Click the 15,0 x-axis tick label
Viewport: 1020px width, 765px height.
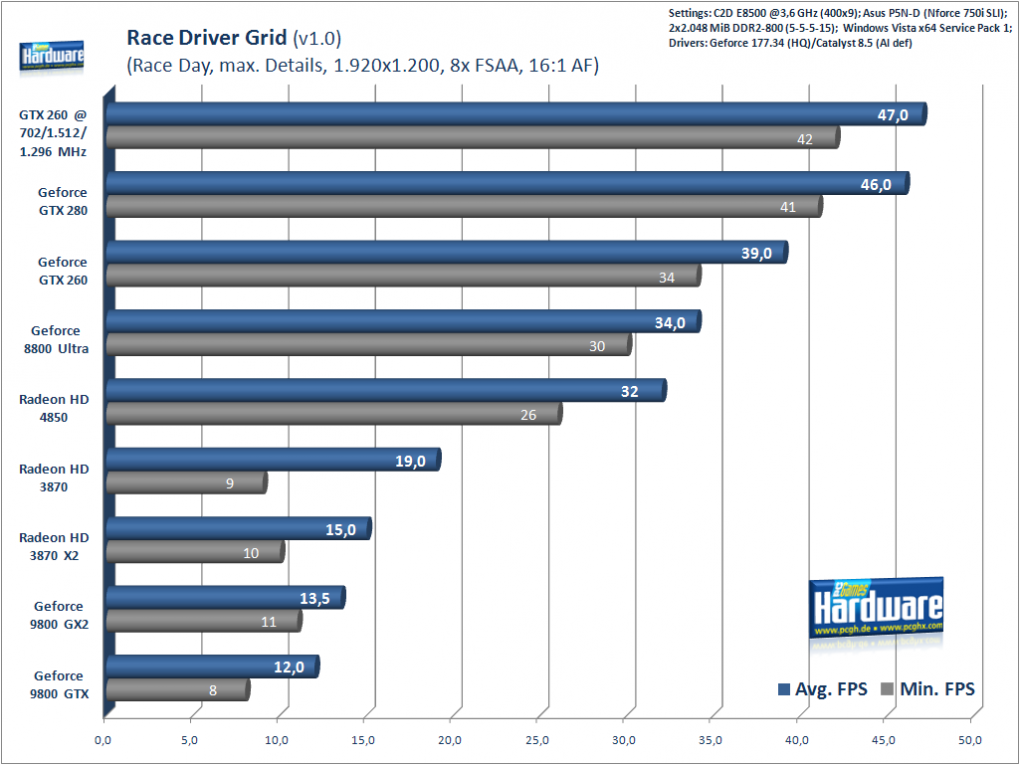[x=363, y=740]
